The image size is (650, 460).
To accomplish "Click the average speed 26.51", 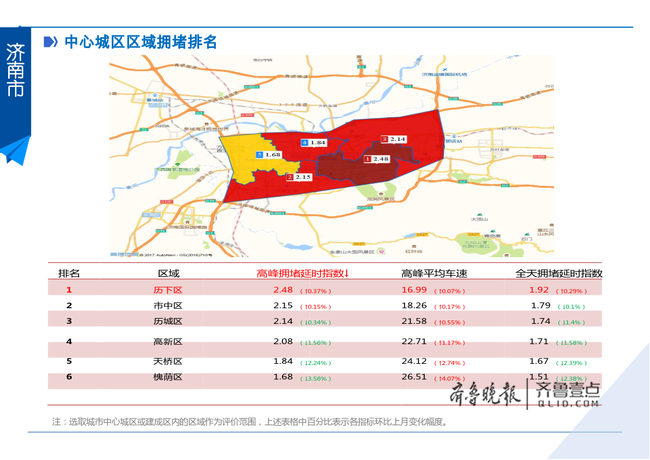I will (x=414, y=377).
